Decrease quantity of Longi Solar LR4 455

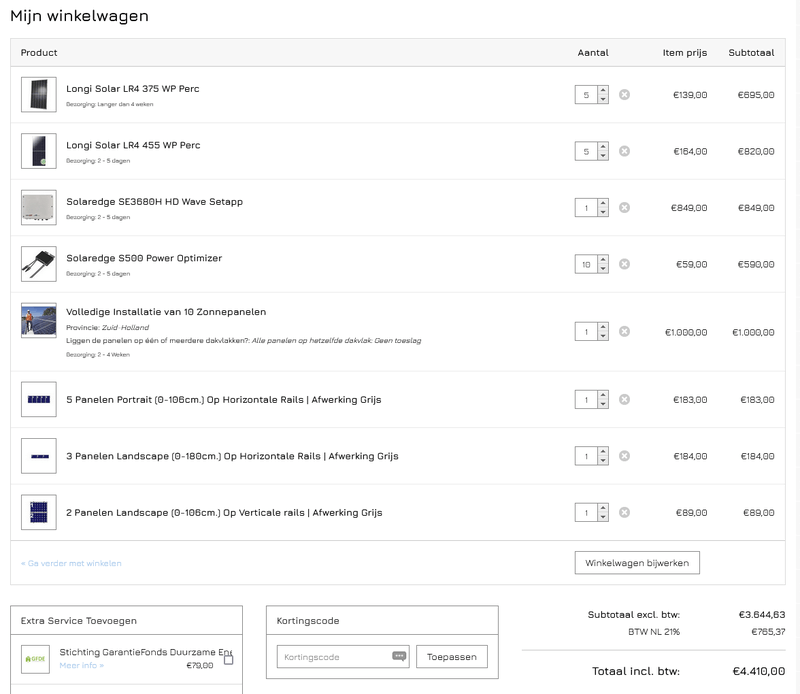(602, 156)
